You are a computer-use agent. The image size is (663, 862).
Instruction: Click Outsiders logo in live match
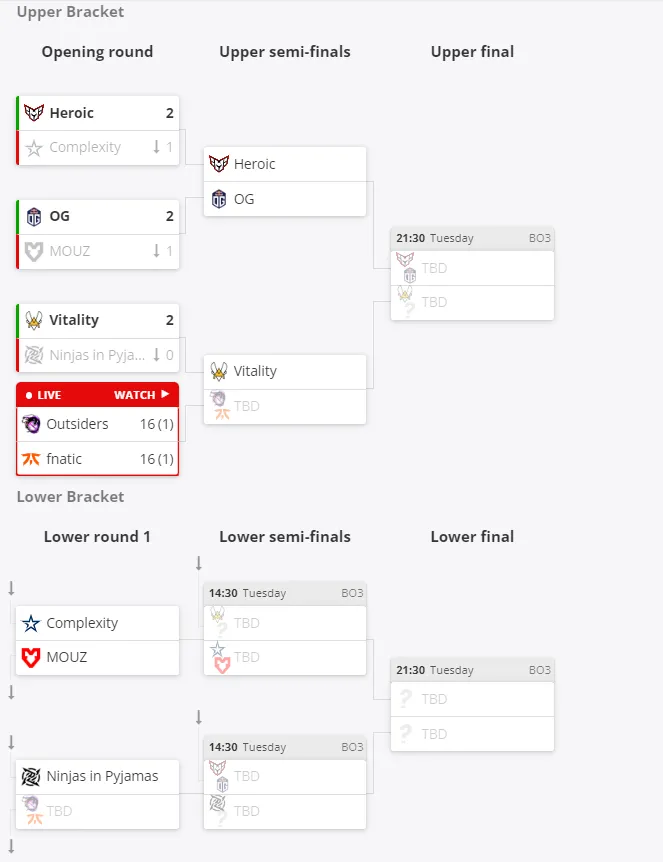point(31,424)
